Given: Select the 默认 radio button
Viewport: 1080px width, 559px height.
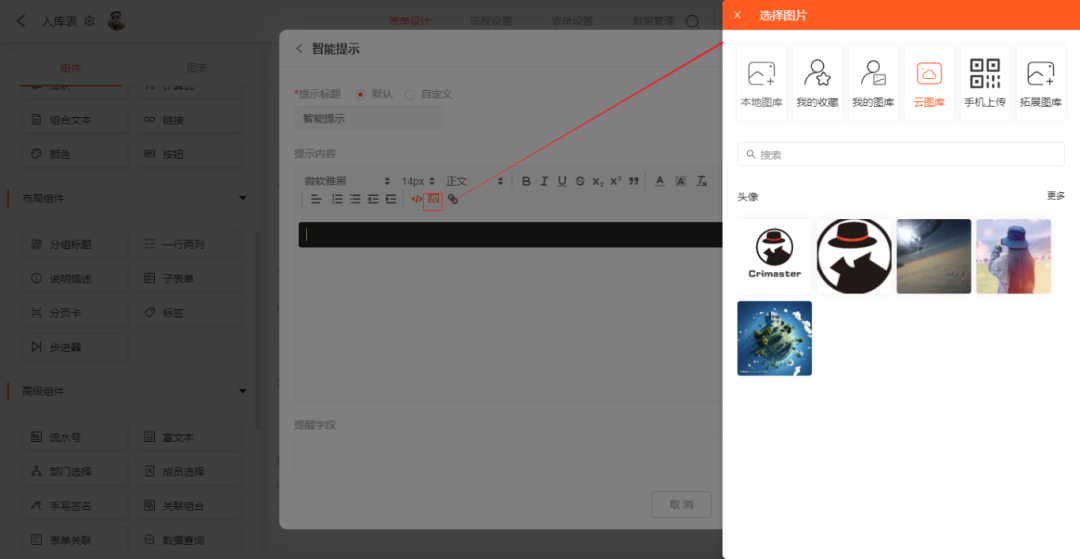Looking at the screenshot, I should [360, 94].
